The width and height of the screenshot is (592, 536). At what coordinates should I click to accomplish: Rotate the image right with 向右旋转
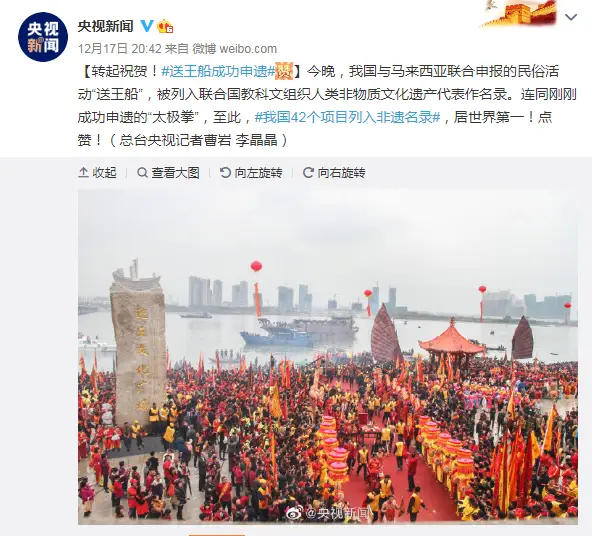(334, 173)
